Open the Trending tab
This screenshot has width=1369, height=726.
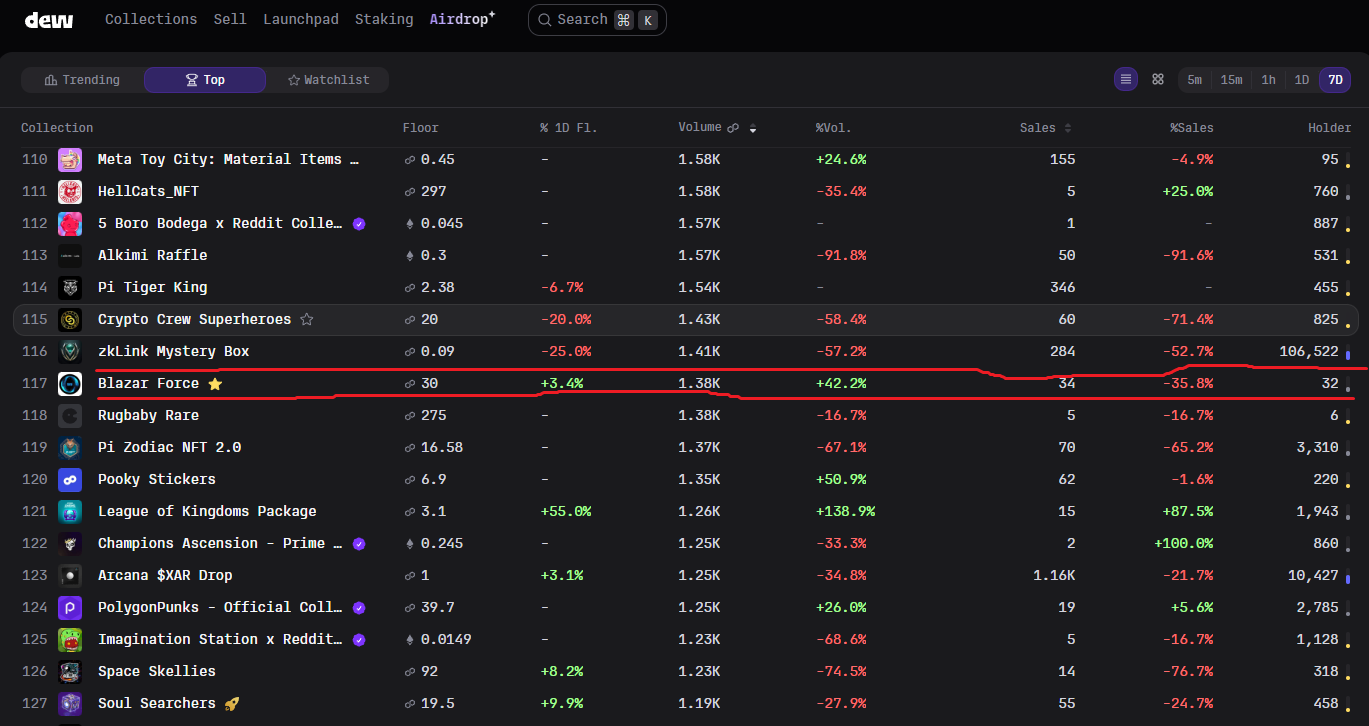[x=83, y=80]
